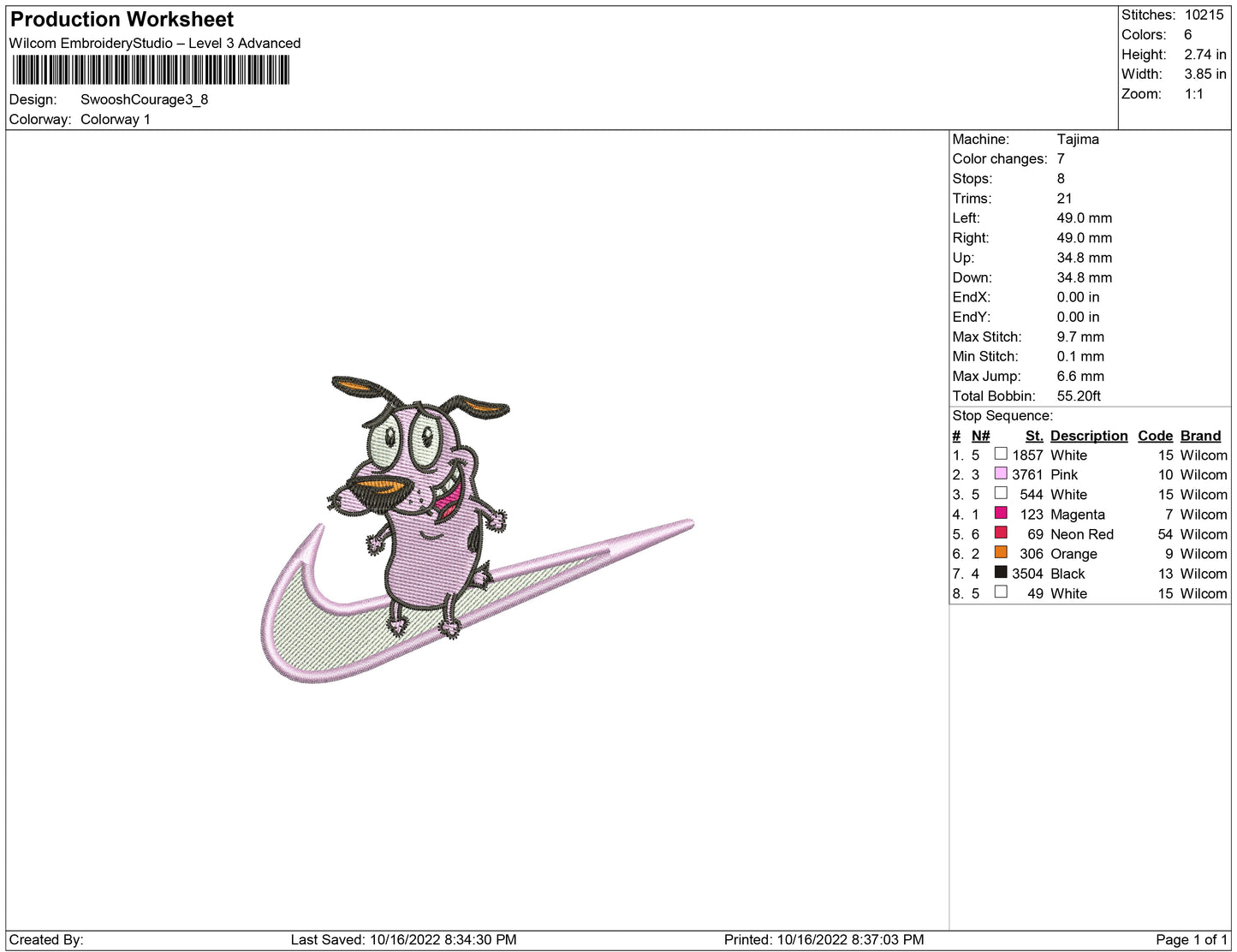This screenshot has width=1237, height=952.
Task: Select the "Neon Red" description text
Action: pos(1082,534)
